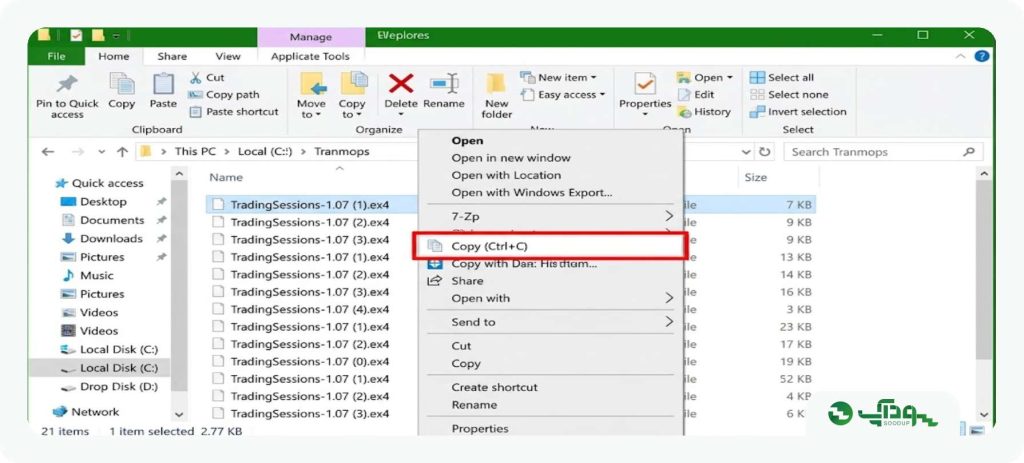This screenshot has height=463, width=1024.
Task: Click the red Delete X icon
Action: 401,84
